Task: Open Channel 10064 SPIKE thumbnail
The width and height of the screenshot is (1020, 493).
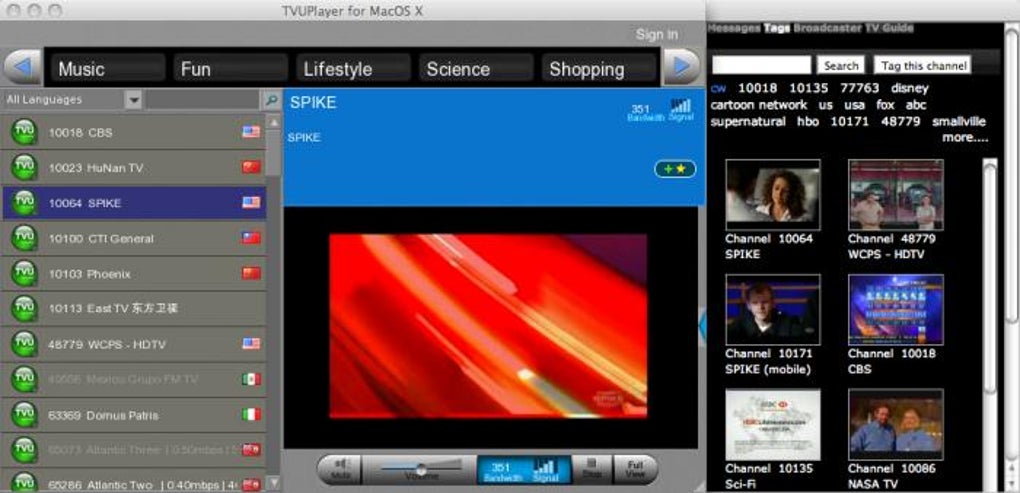Action: (773, 194)
